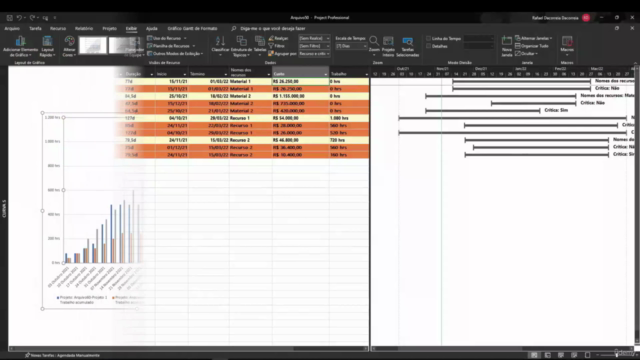
Task: Select the 720 hrs work cell
Action: tap(349, 140)
